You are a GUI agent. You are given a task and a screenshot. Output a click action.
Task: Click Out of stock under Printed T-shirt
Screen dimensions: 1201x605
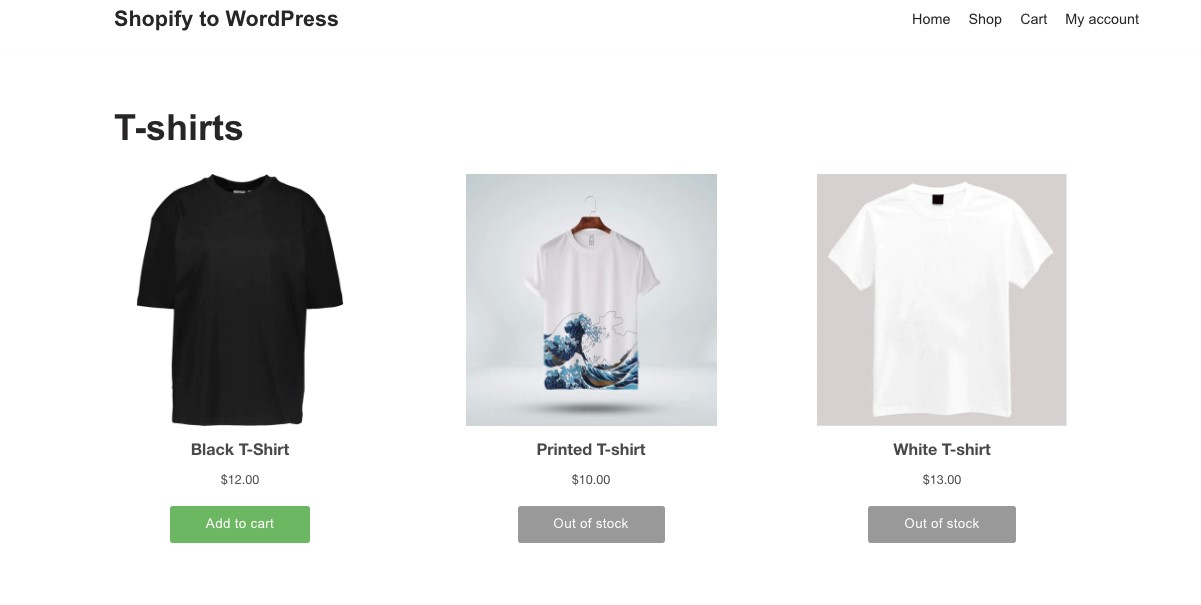point(591,524)
